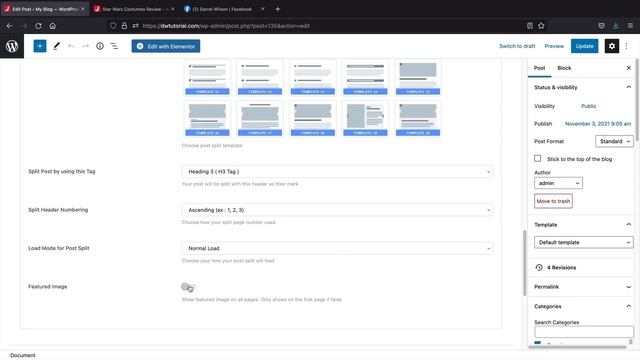Open a new browser tab
640x360 pixels.
point(278,9)
